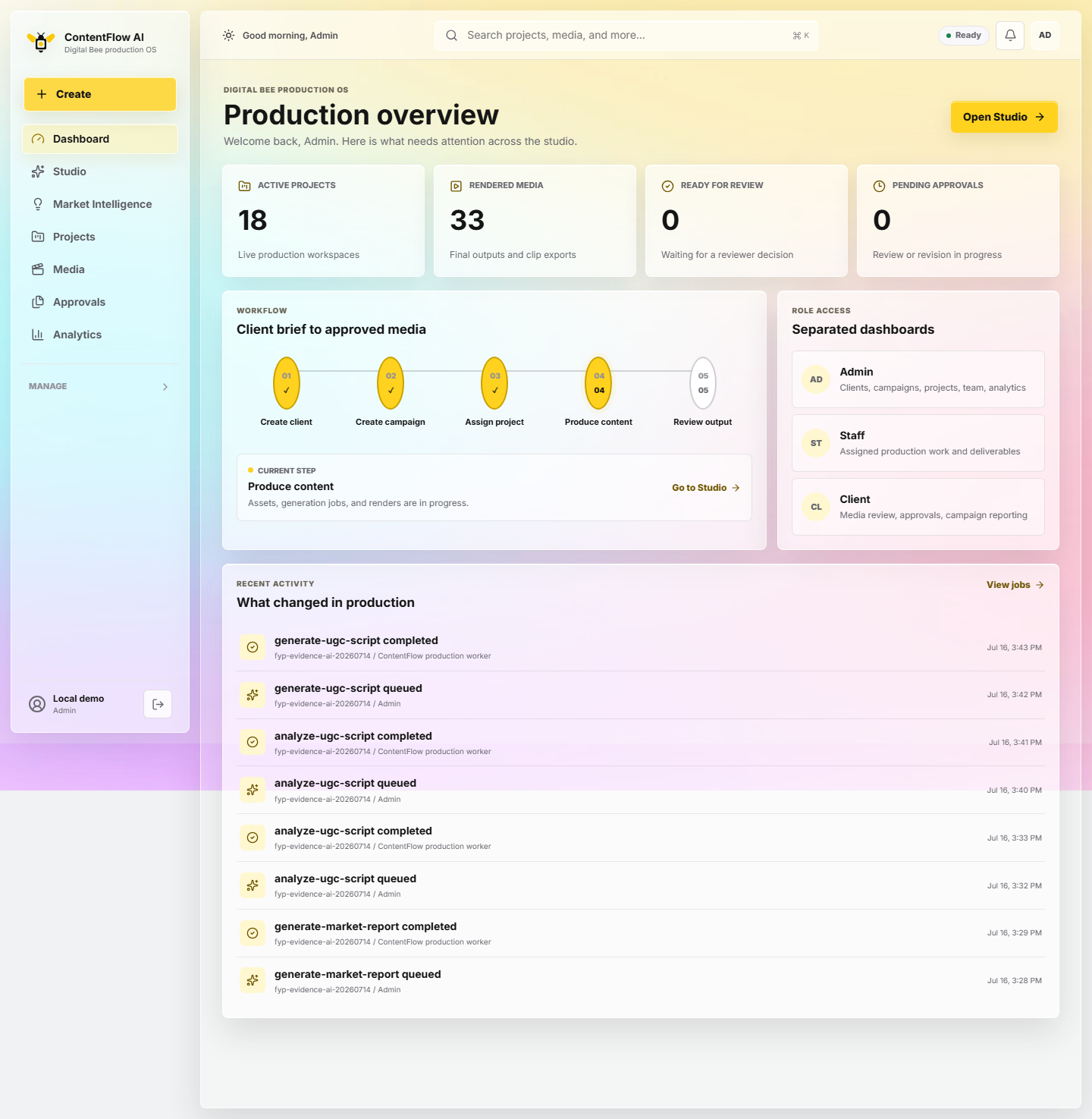Click the Active Projects card icon
1092x1119 pixels.
coord(244,186)
